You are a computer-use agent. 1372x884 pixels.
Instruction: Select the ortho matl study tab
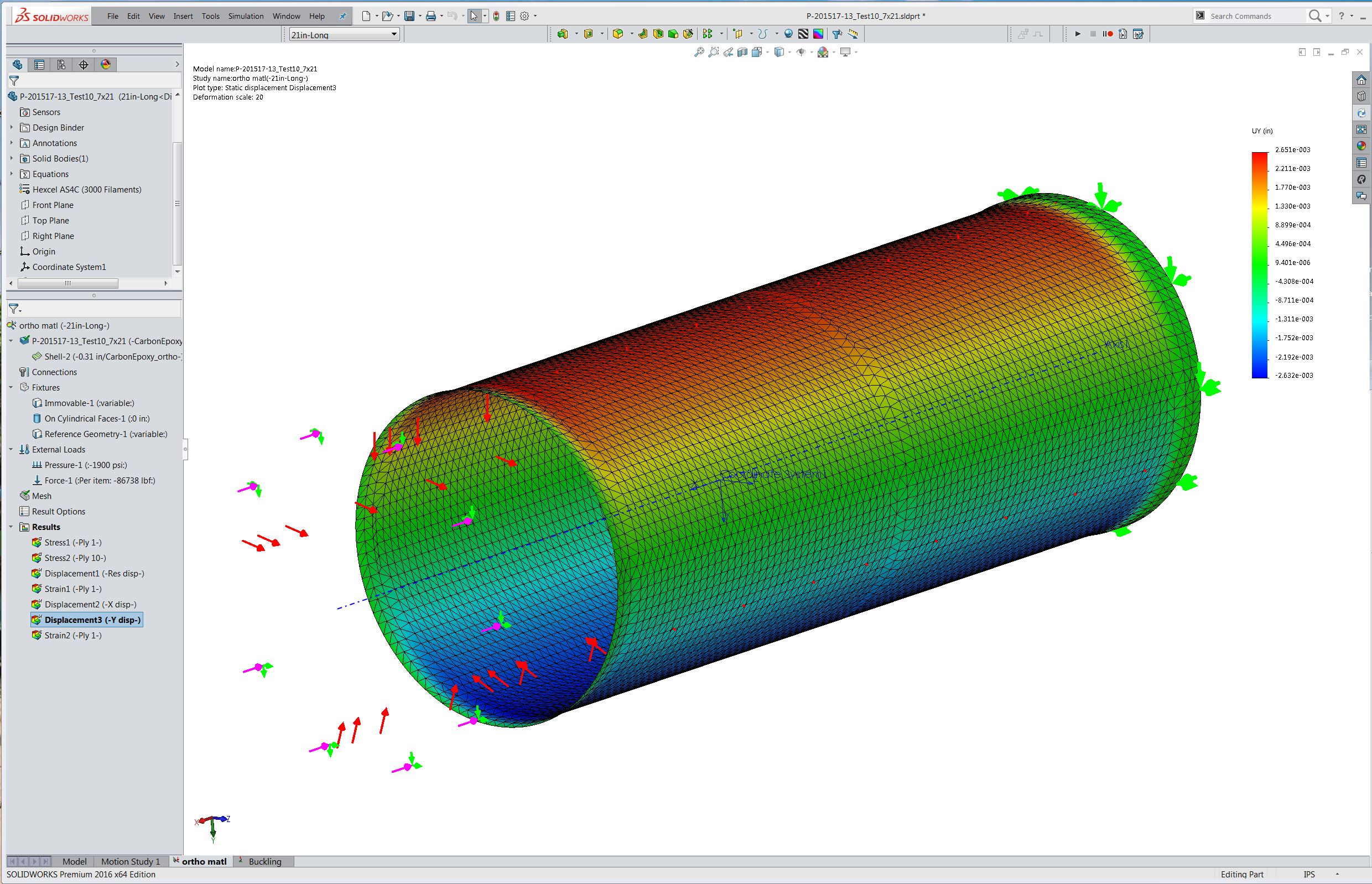(x=201, y=861)
